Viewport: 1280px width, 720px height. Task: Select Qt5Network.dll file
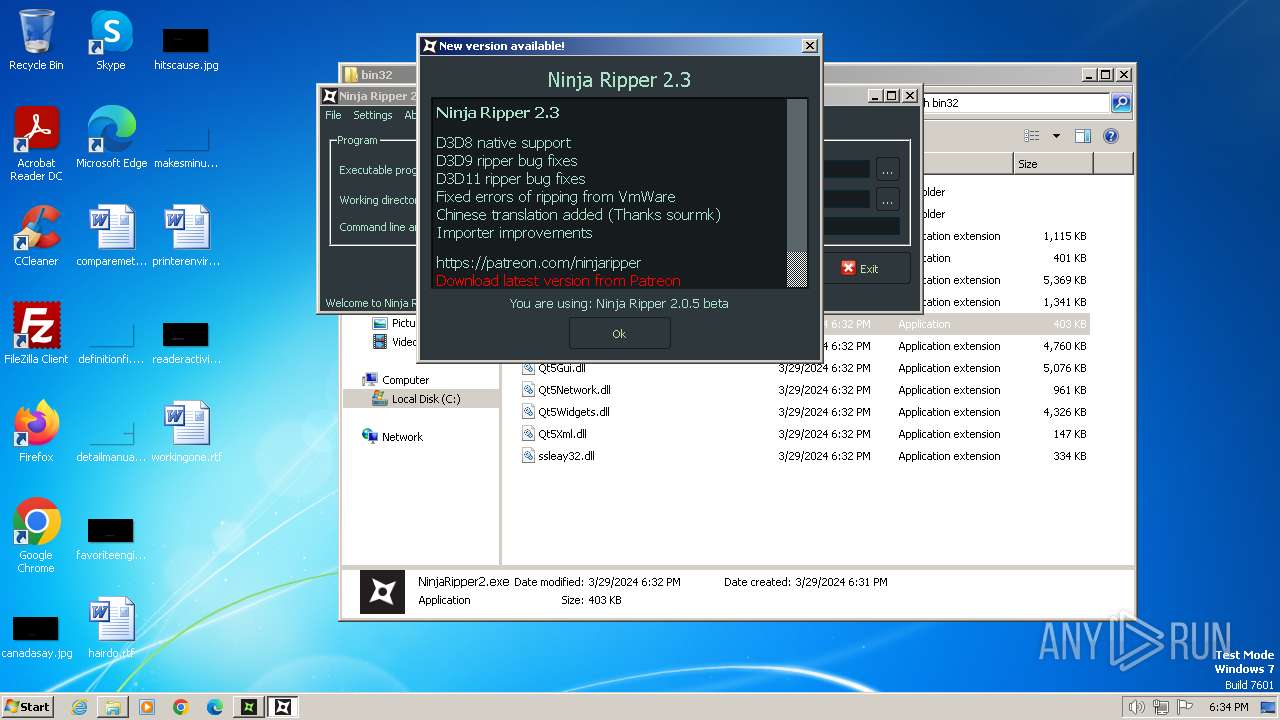574,390
